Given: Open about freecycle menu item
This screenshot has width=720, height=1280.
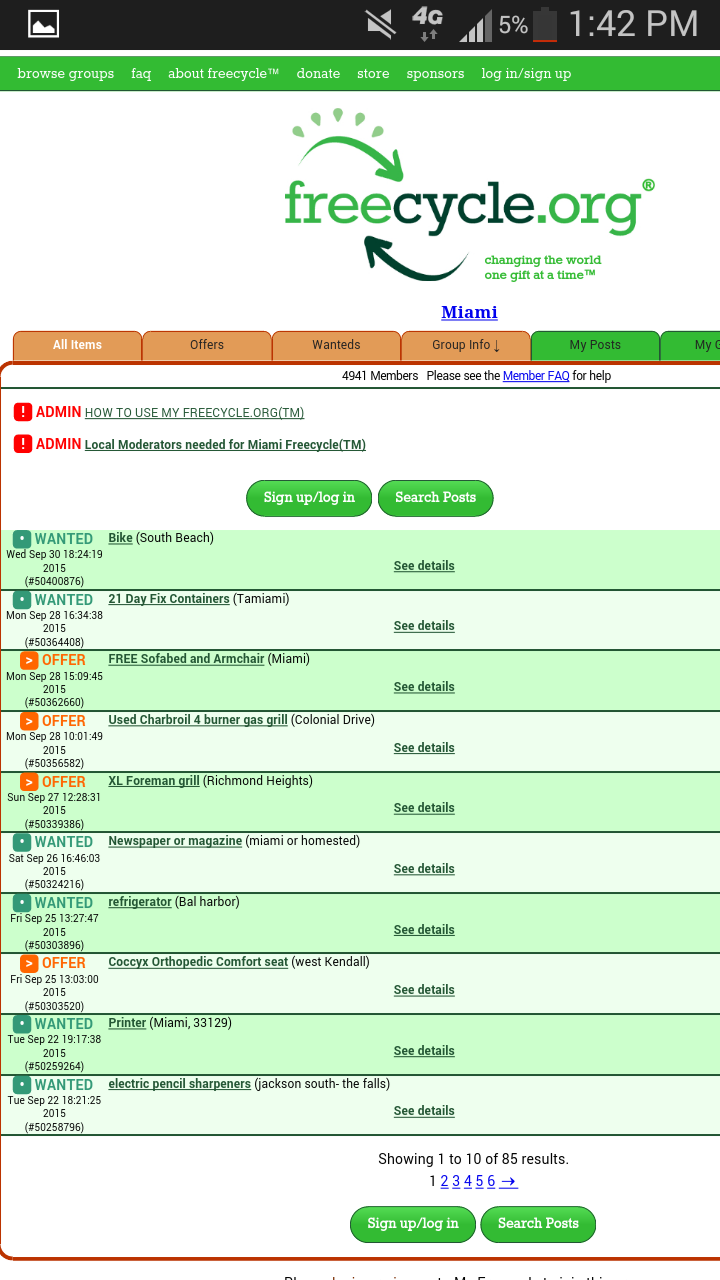Looking at the screenshot, I should point(224,73).
